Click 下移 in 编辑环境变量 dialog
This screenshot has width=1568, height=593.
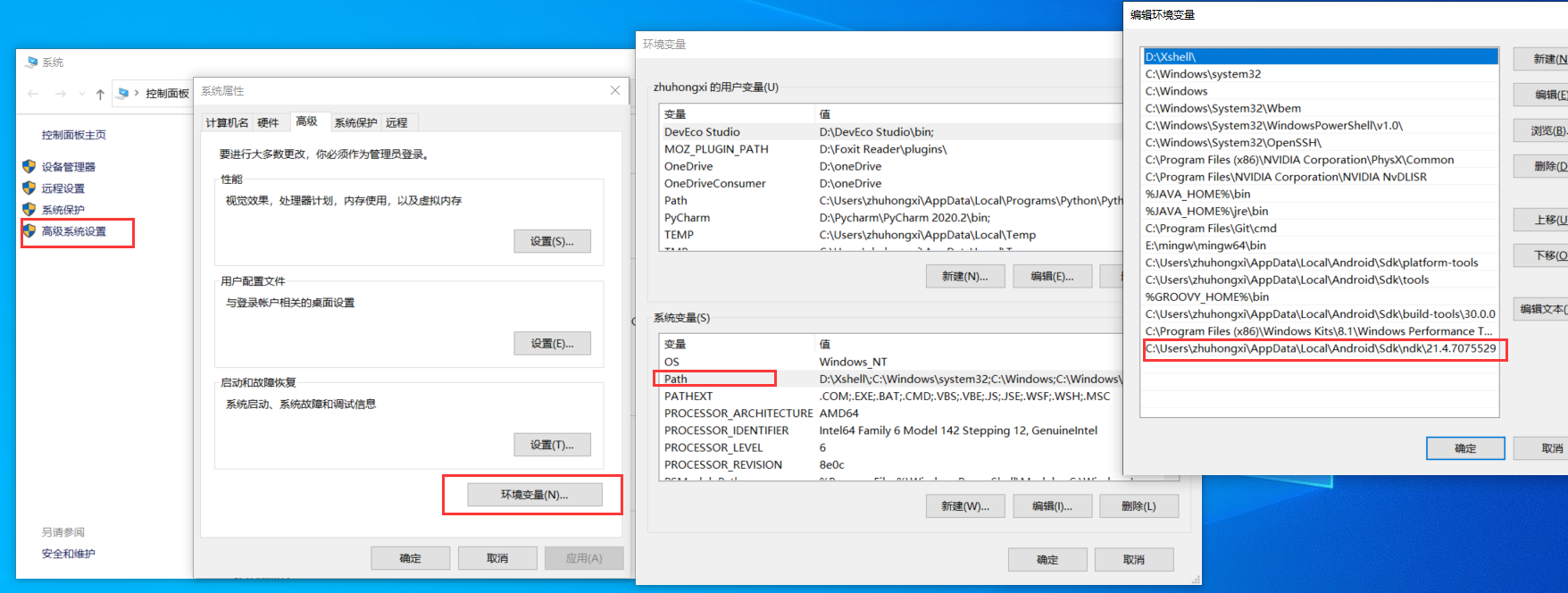[x=1540, y=255]
